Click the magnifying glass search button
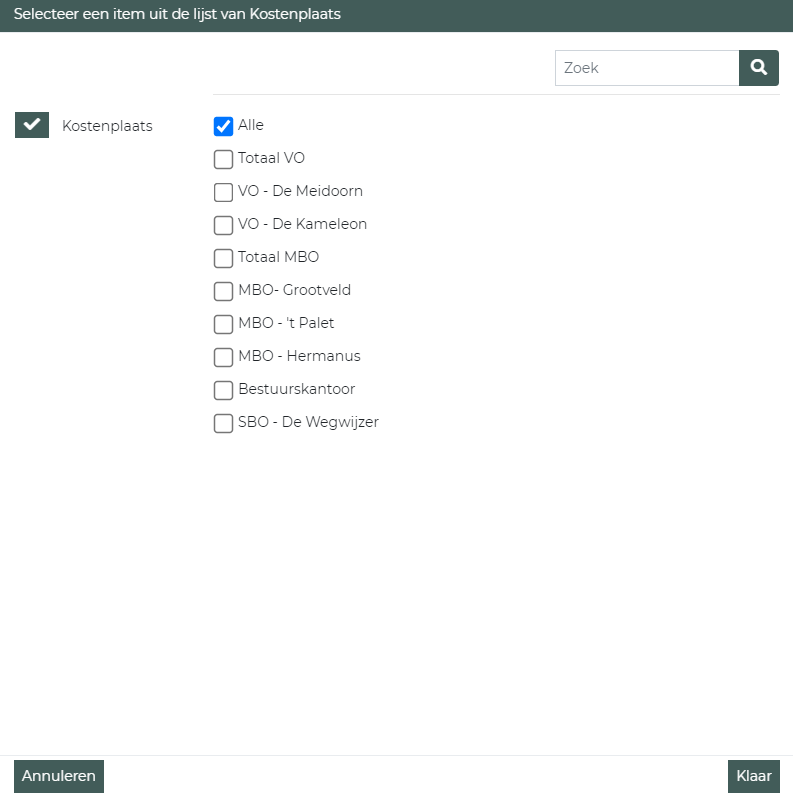Viewport: 793px width, 794px height. tap(759, 68)
